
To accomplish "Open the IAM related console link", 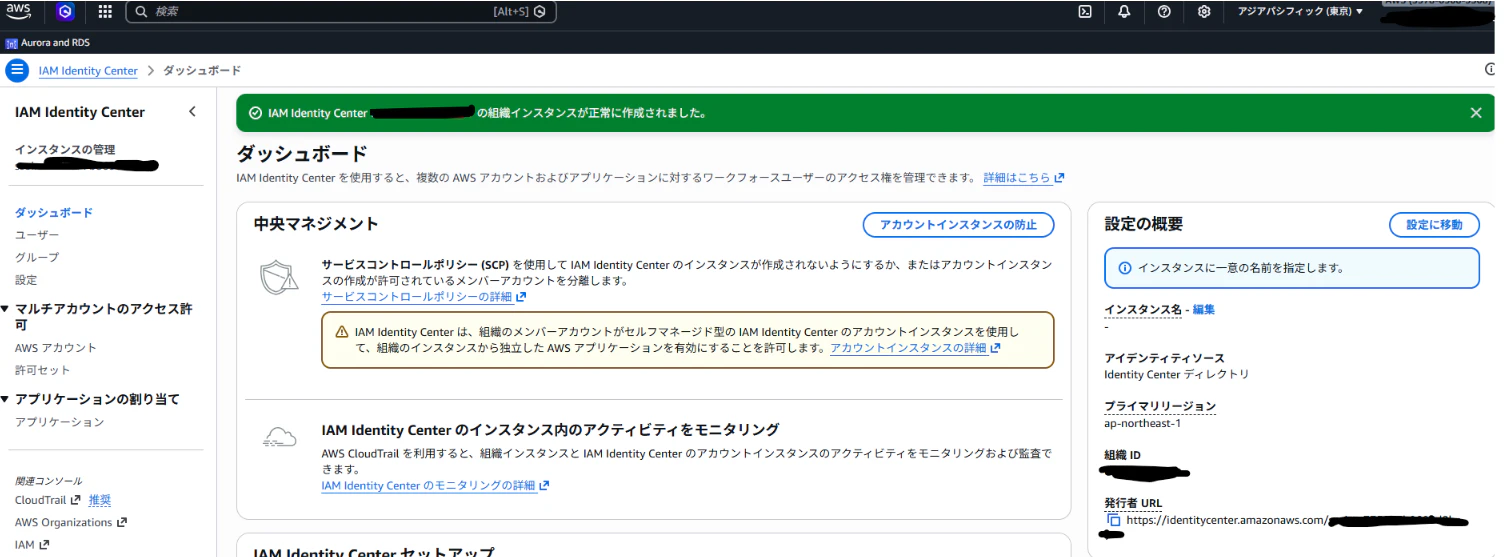I will (32, 545).
